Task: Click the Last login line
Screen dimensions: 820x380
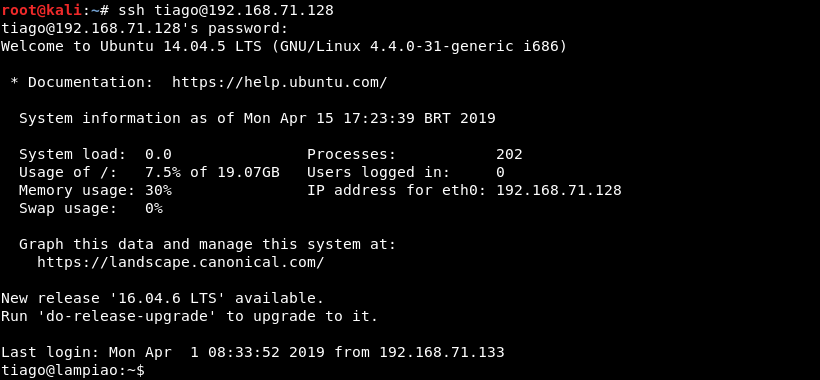Action: point(253,352)
